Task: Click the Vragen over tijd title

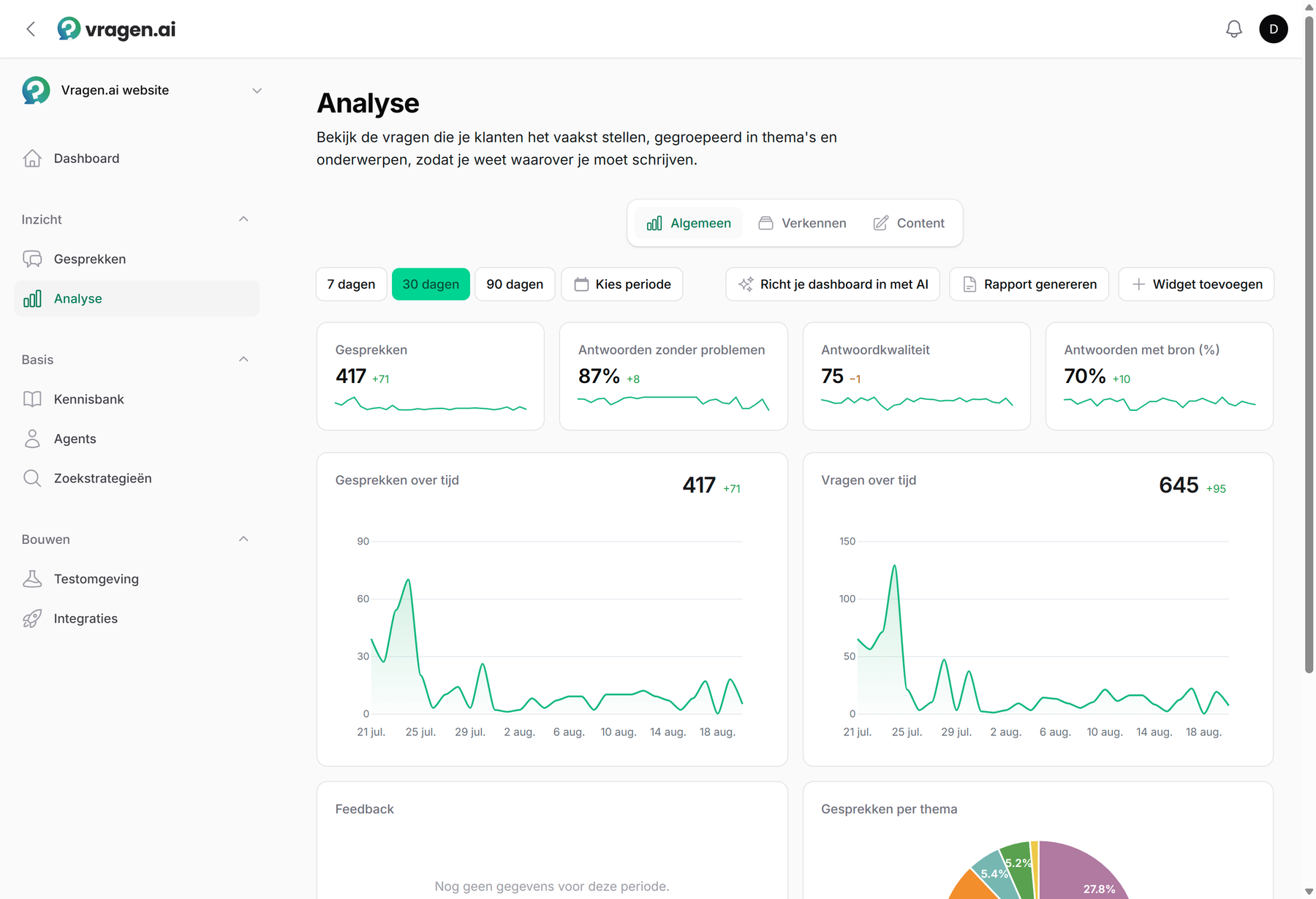Action: coord(869,480)
